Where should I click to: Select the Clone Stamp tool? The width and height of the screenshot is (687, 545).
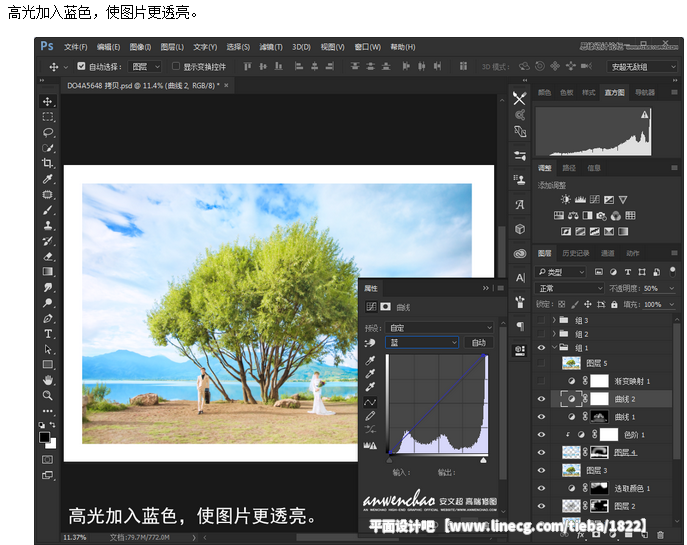coord(47,226)
